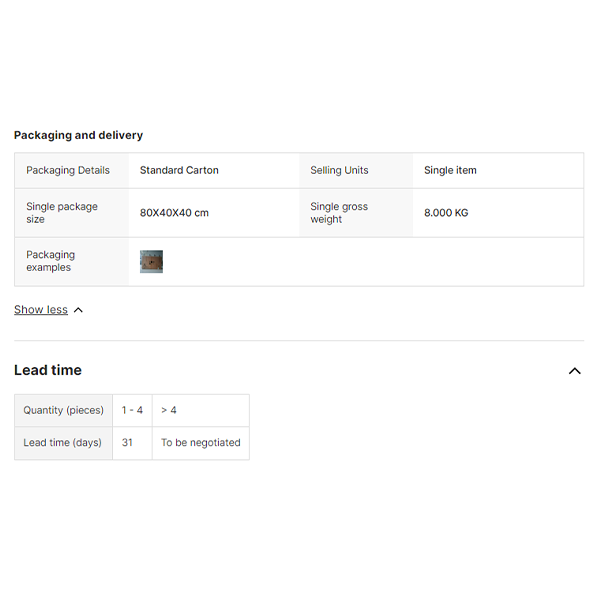
Task: Click the Quantity (pieces) row header
Action: pyautogui.click(x=64, y=410)
